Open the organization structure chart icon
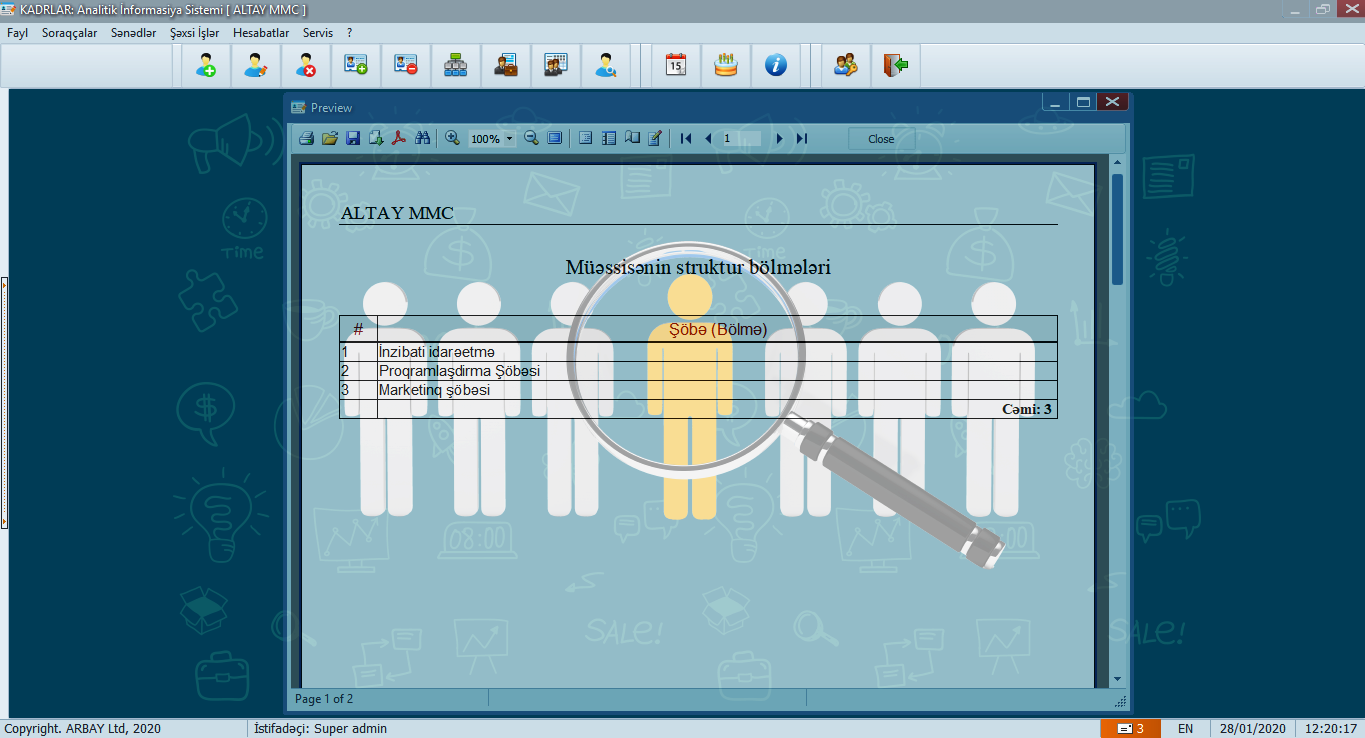 pyautogui.click(x=456, y=66)
